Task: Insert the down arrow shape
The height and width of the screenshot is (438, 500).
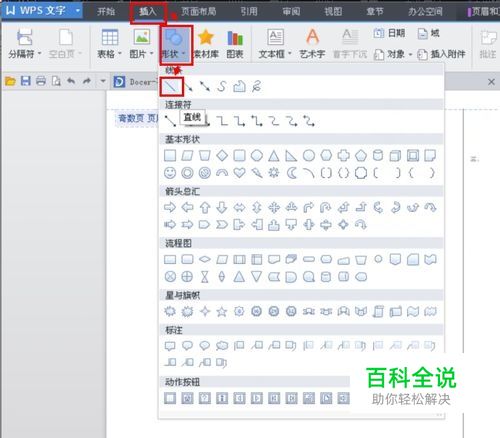Action: point(222,208)
